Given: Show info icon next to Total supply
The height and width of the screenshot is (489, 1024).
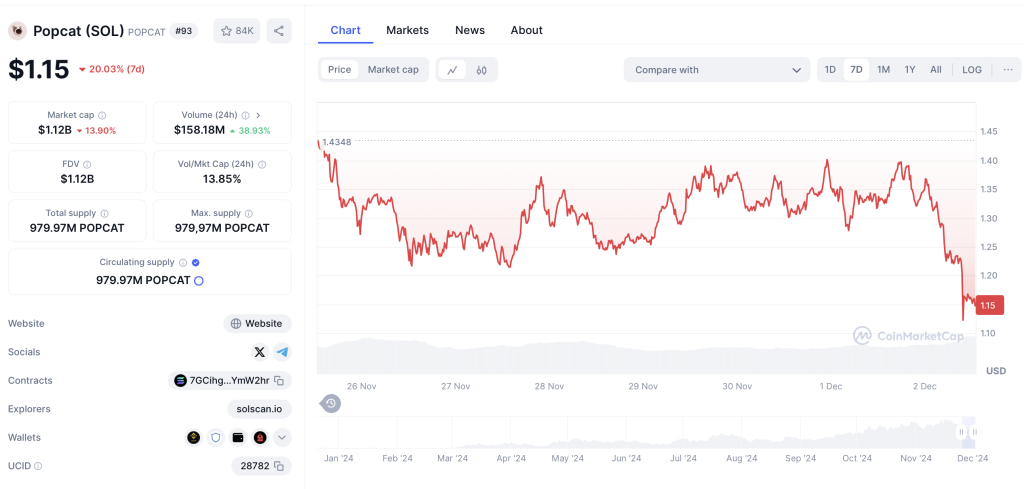Looking at the screenshot, I should pos(105,213).
